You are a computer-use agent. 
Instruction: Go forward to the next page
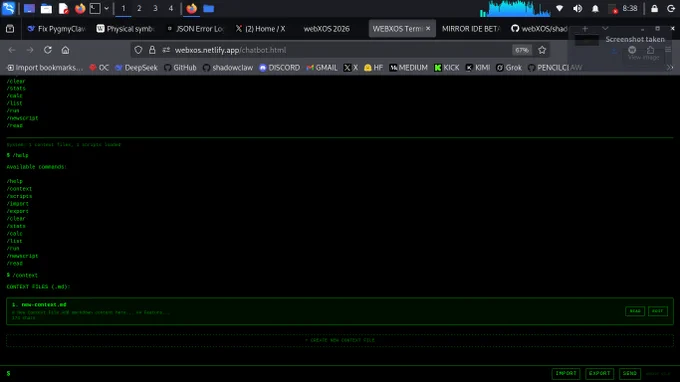29,50
